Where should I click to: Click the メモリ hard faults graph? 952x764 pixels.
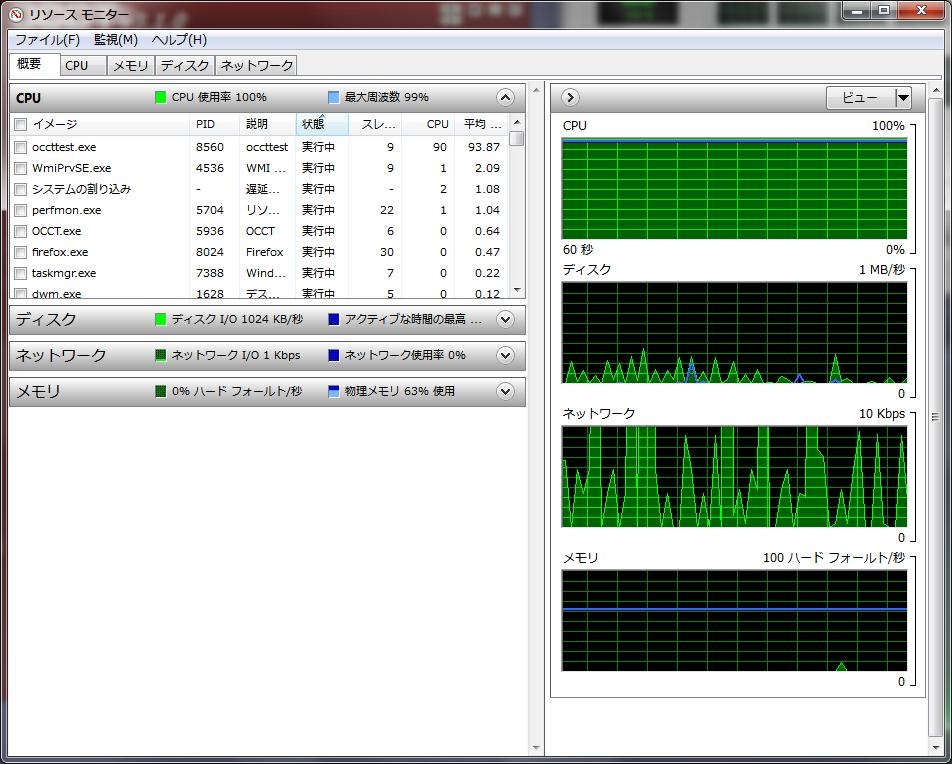click(734, 621)
